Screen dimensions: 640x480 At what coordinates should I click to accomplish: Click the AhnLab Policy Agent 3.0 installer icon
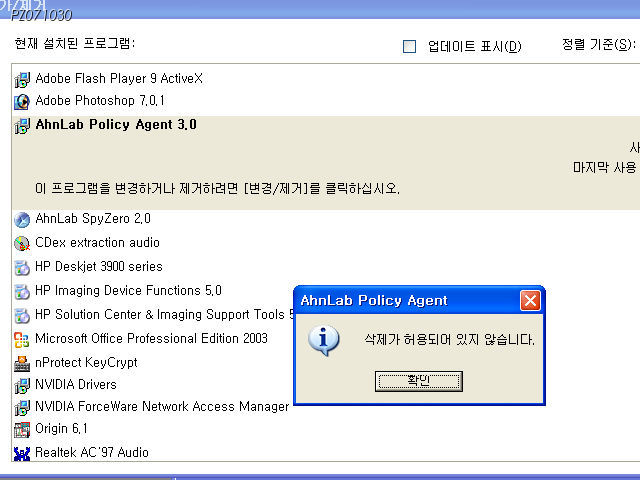tap(22, 125)
